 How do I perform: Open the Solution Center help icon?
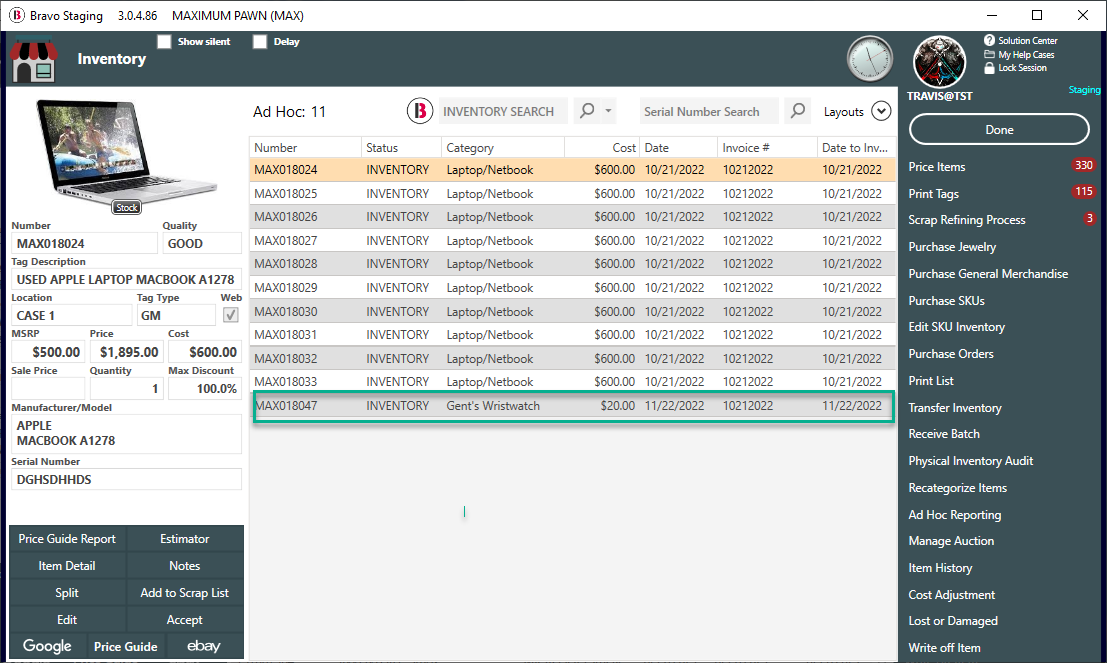(989, 40)
